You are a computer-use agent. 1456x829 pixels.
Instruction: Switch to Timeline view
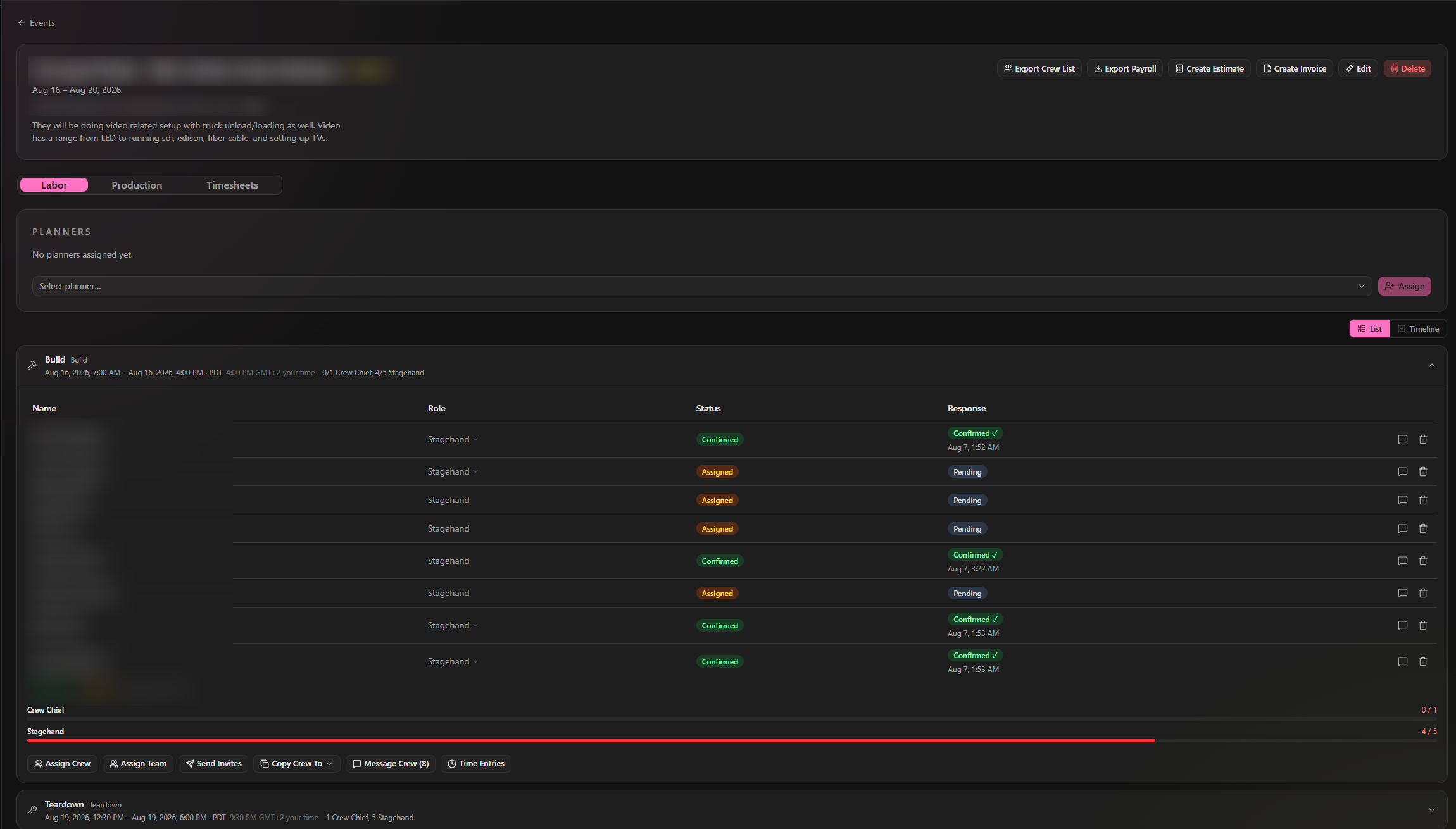(x=1418, y=328)
